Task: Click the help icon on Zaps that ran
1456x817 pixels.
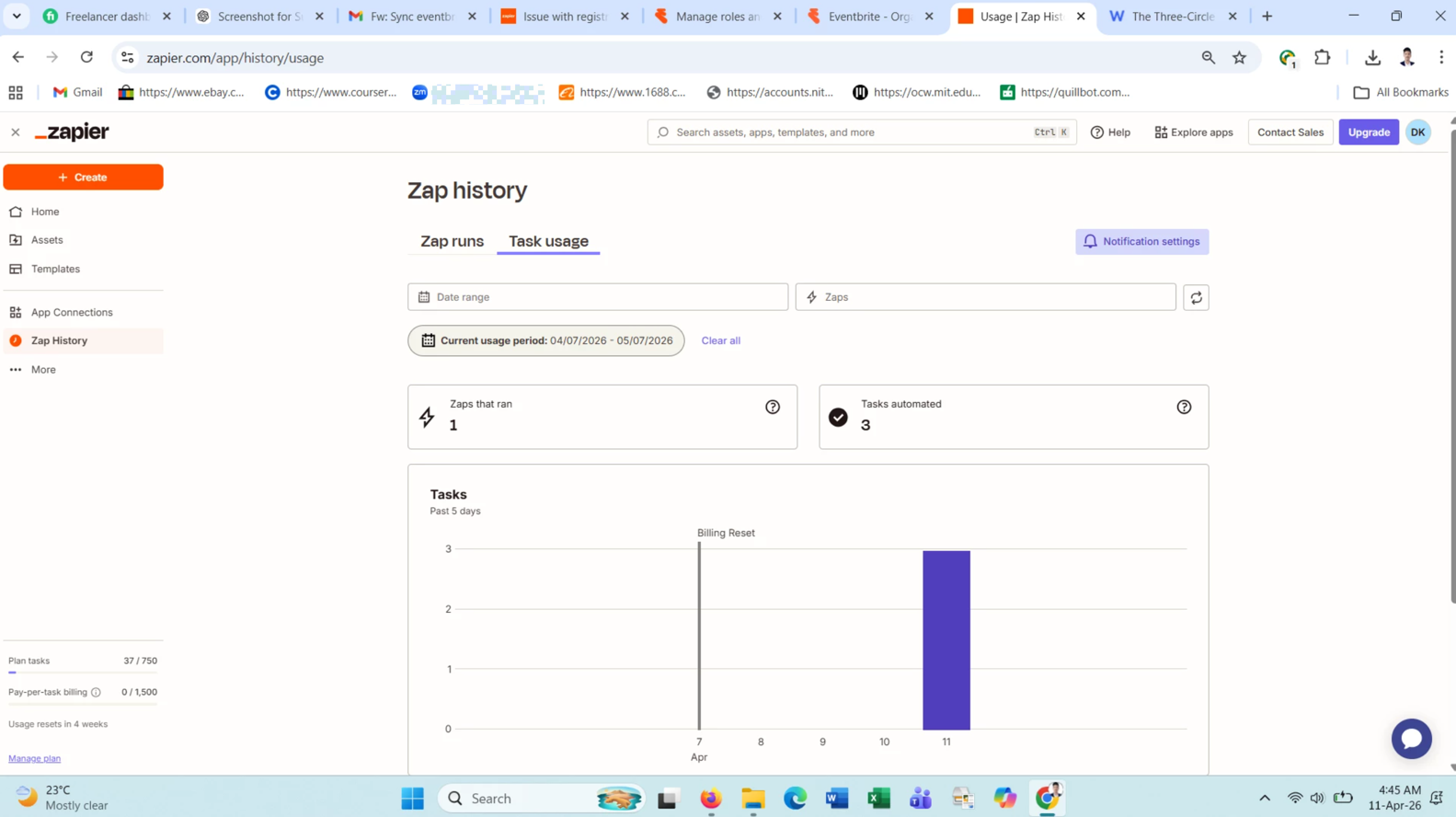Action: coord(773,407)
